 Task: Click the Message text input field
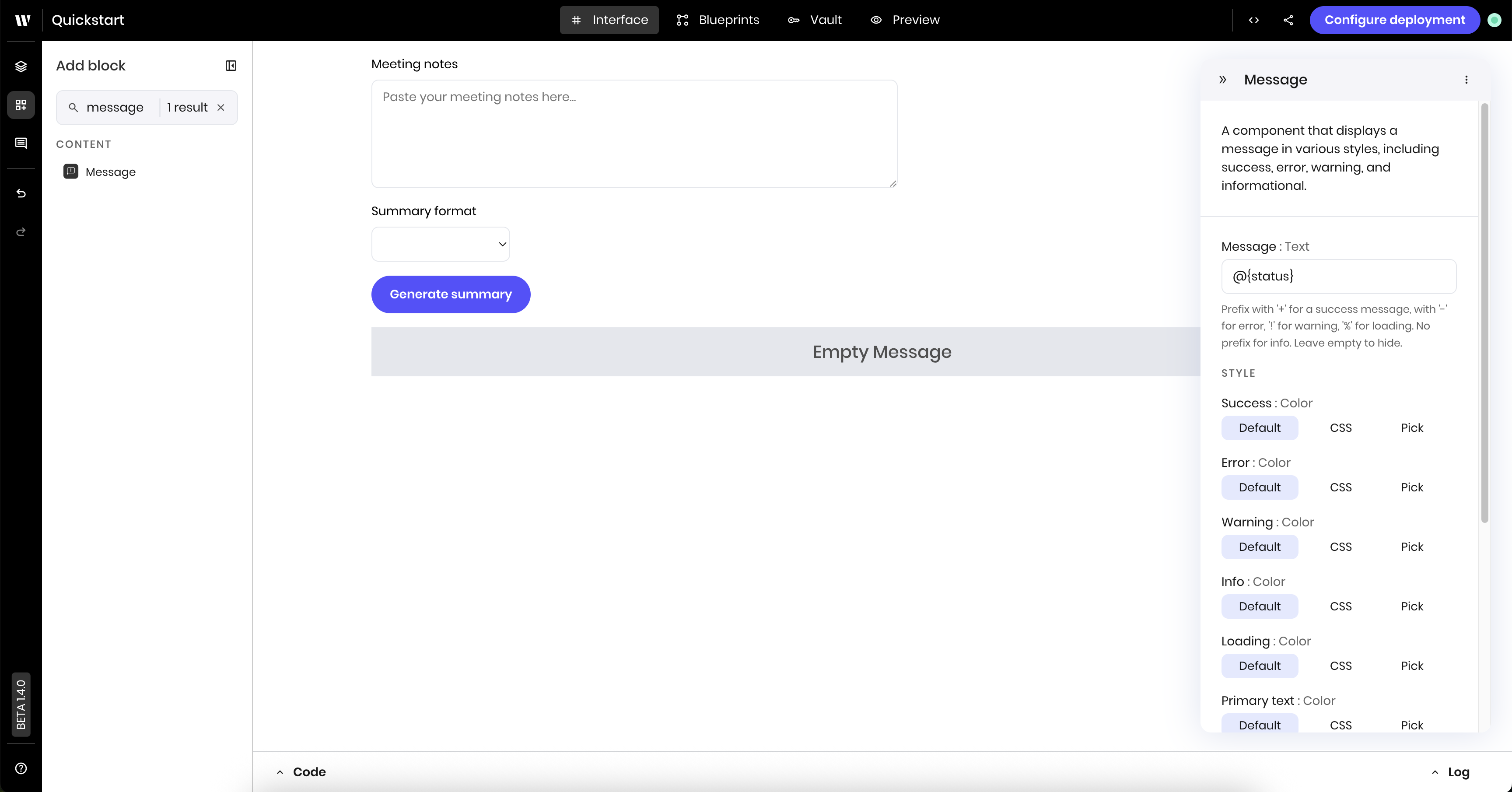[1338, 277]
